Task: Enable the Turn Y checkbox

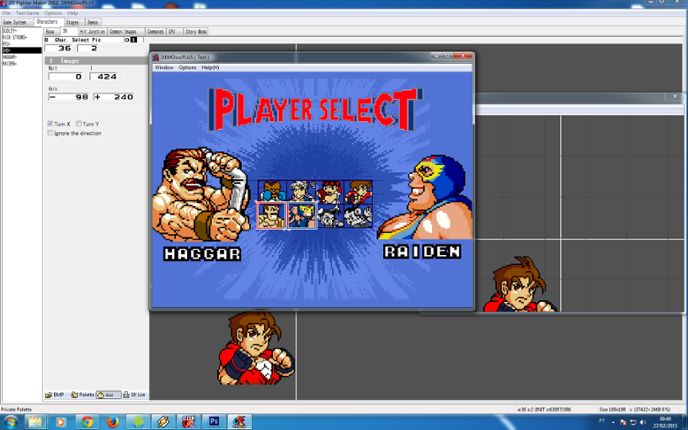Action: 79,124
